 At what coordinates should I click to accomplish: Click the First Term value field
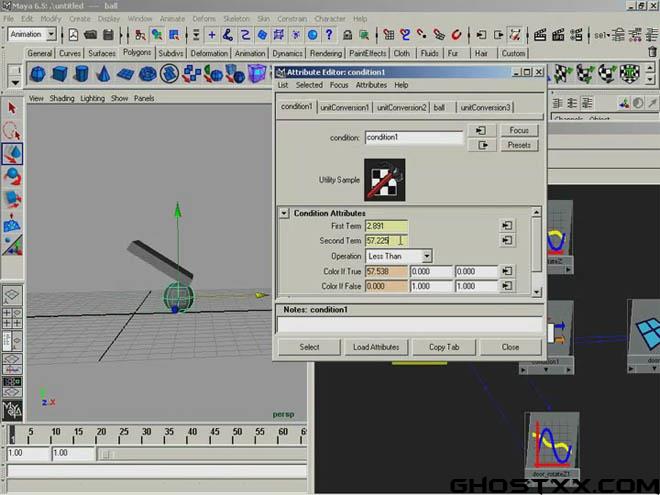[x=386, y=226]
